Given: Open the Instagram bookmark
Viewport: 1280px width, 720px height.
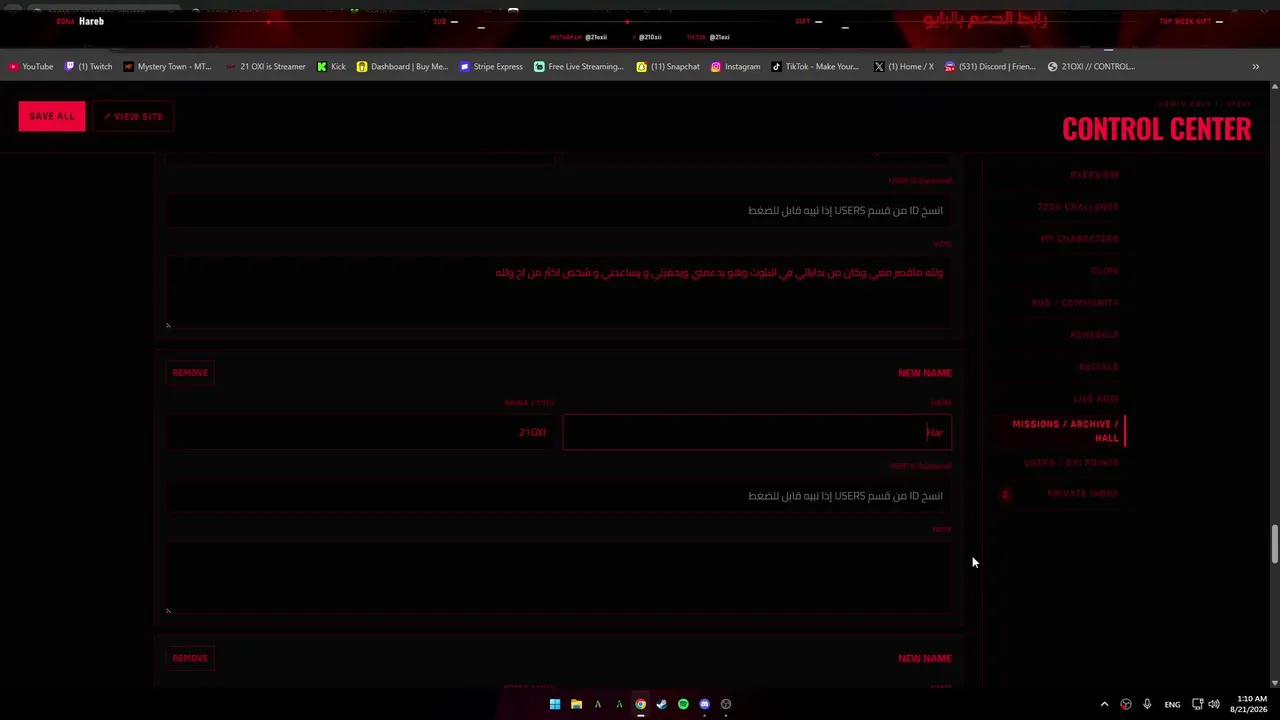Looking at the screenshot, I should (x=735, y=67).
